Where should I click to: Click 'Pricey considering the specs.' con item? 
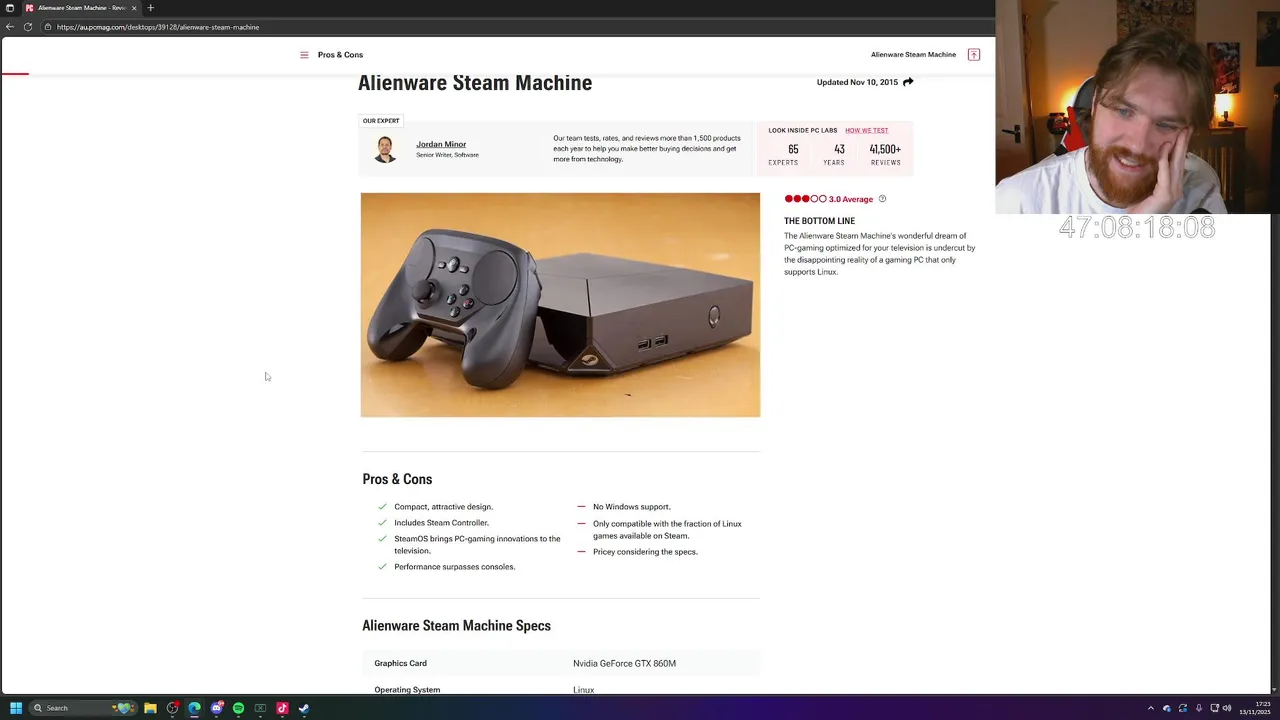645,552
